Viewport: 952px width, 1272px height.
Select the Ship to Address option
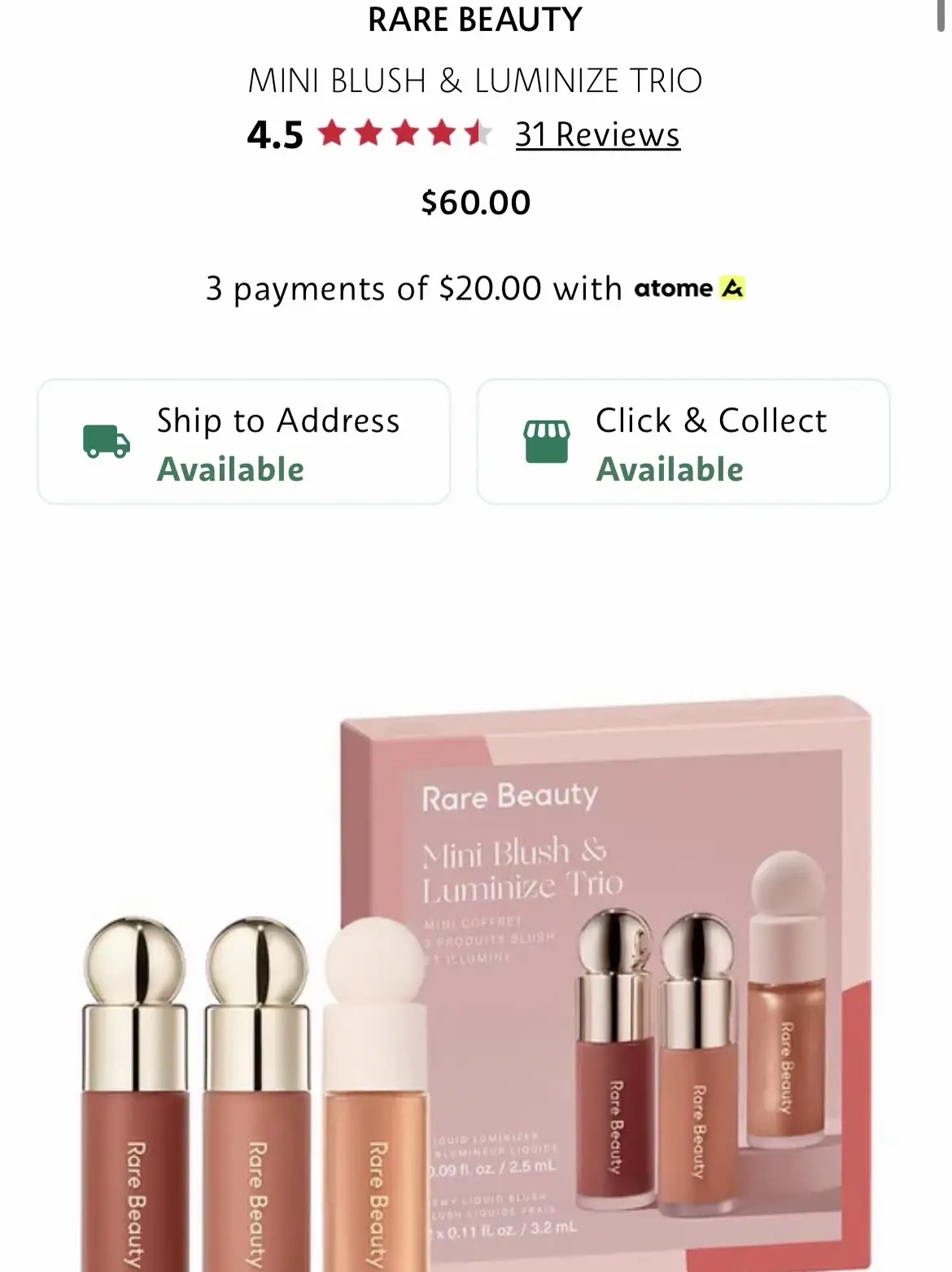coord(243,442)
